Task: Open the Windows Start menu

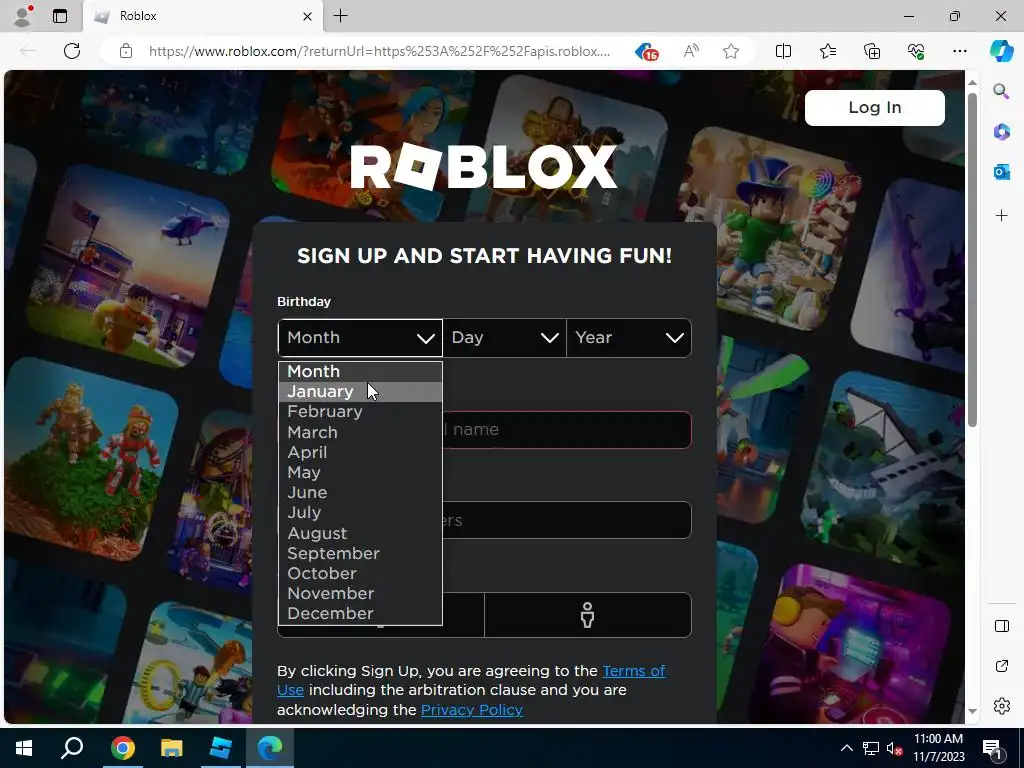Action: [24, 748]
